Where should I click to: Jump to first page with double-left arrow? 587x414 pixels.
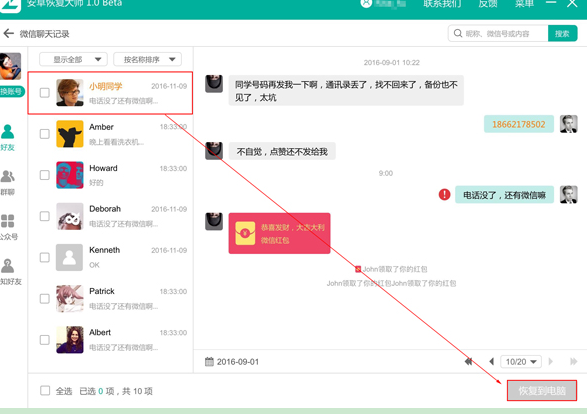tap(468, 362)
